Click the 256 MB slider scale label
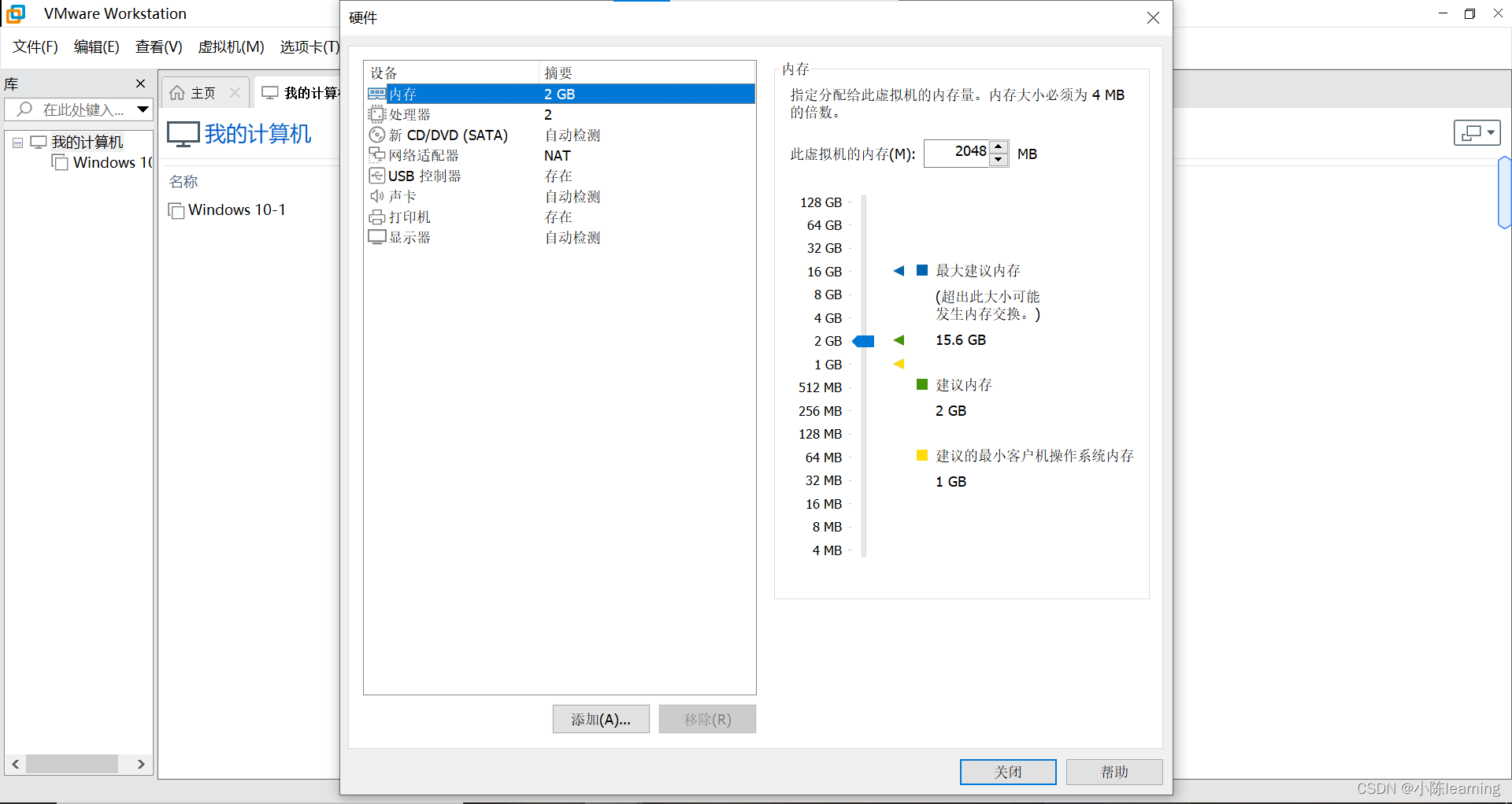Image resolution: width=1512 pixels, height=804 pixels. coord(821,411)
